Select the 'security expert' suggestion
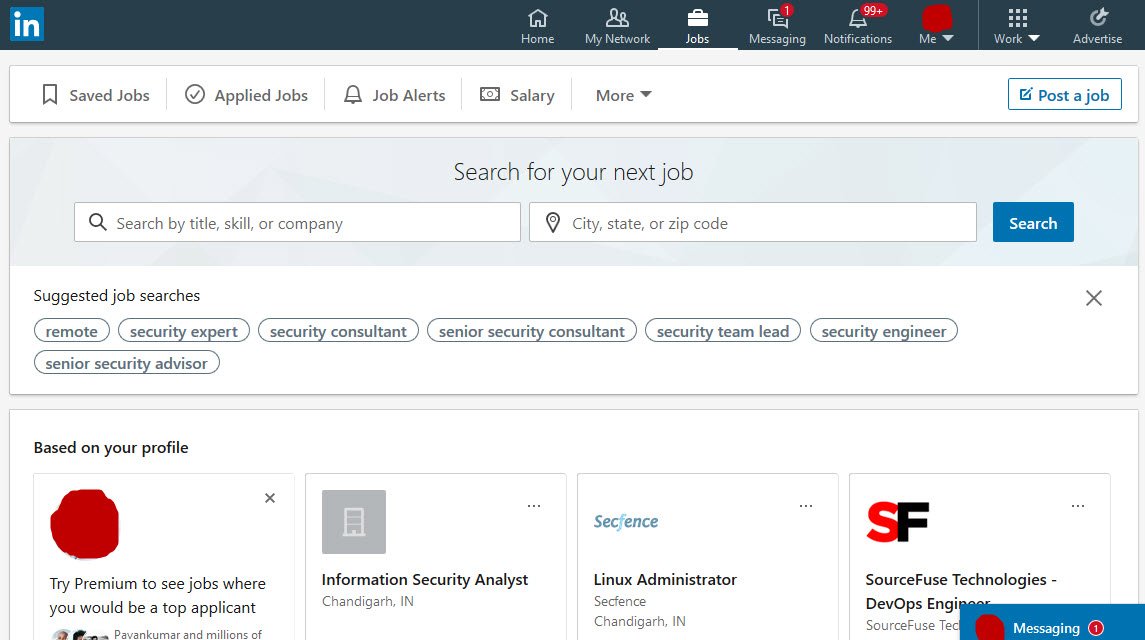The height and width of the screenshot is (640, 1145). click(184, 331)
